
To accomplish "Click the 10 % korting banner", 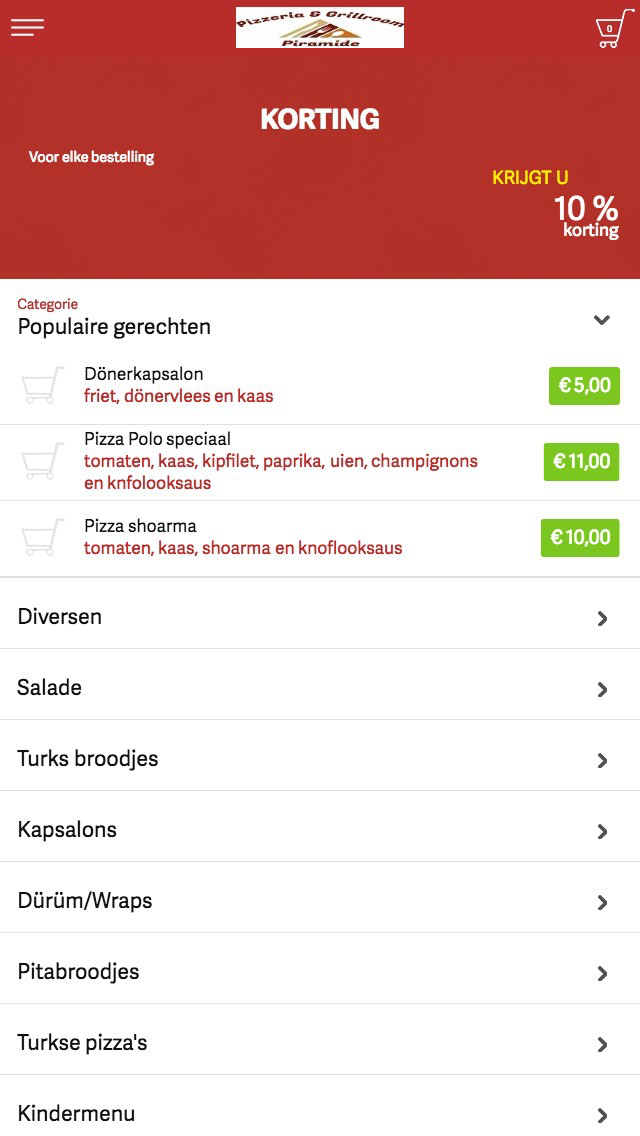I will (x=586, y=215).
